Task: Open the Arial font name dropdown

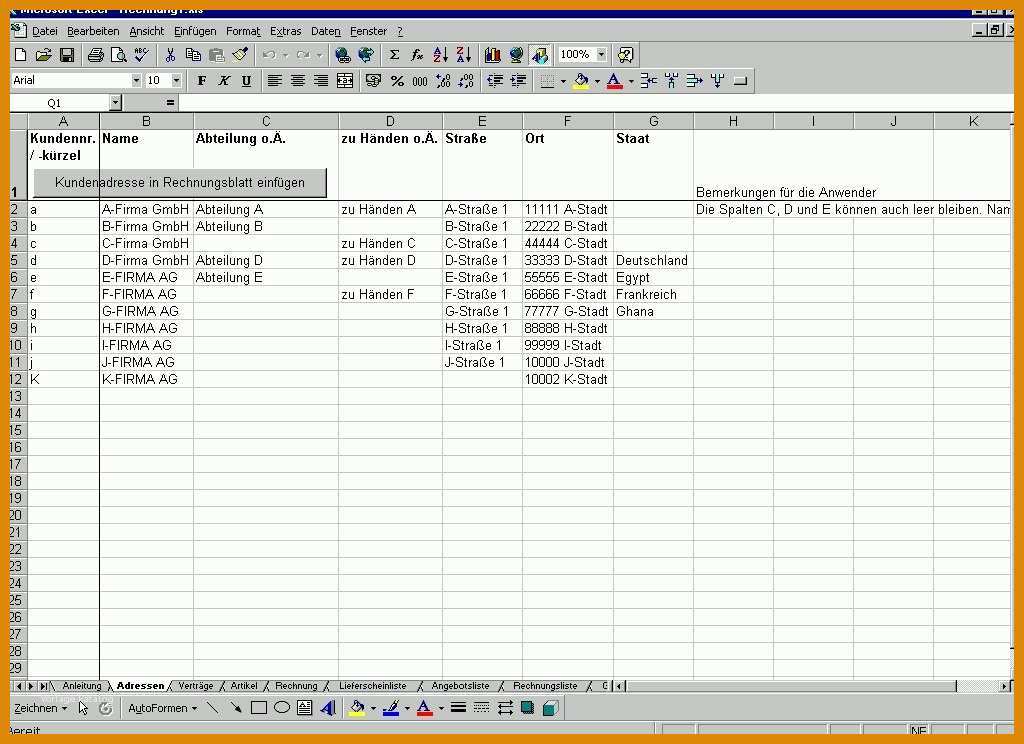Action: click(136, 80)
